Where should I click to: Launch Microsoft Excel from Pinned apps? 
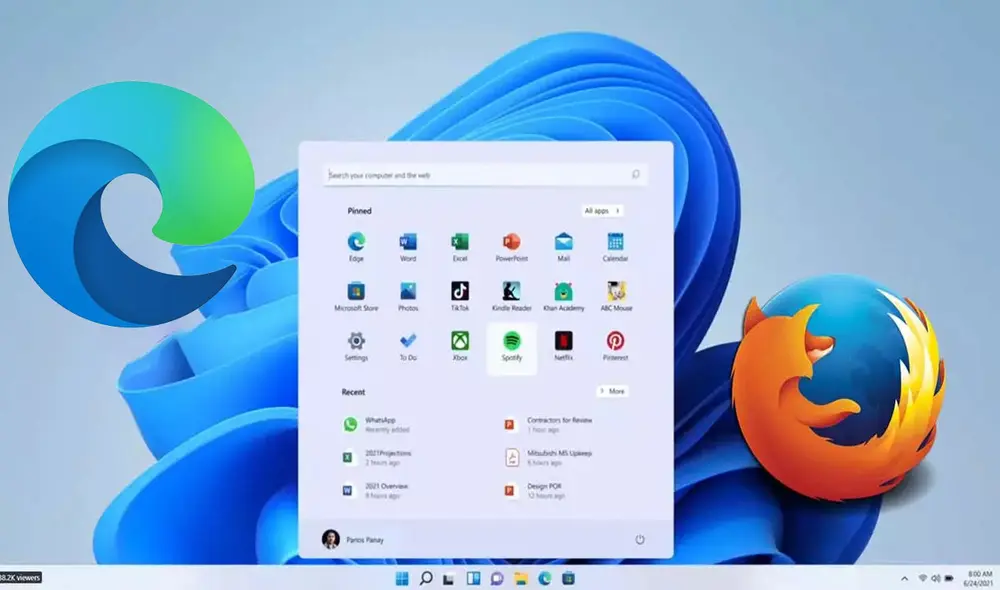tap(458, 245)
